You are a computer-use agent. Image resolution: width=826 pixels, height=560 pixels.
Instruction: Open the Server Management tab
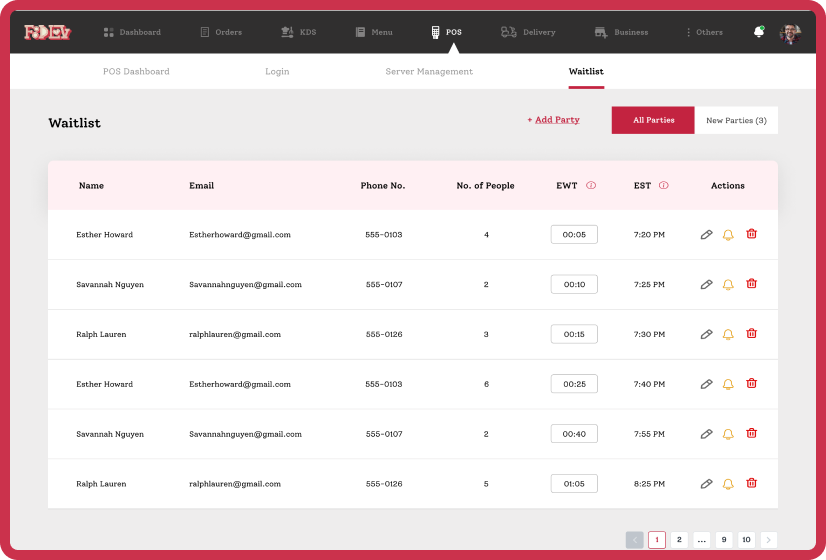[x=429, y=72]
